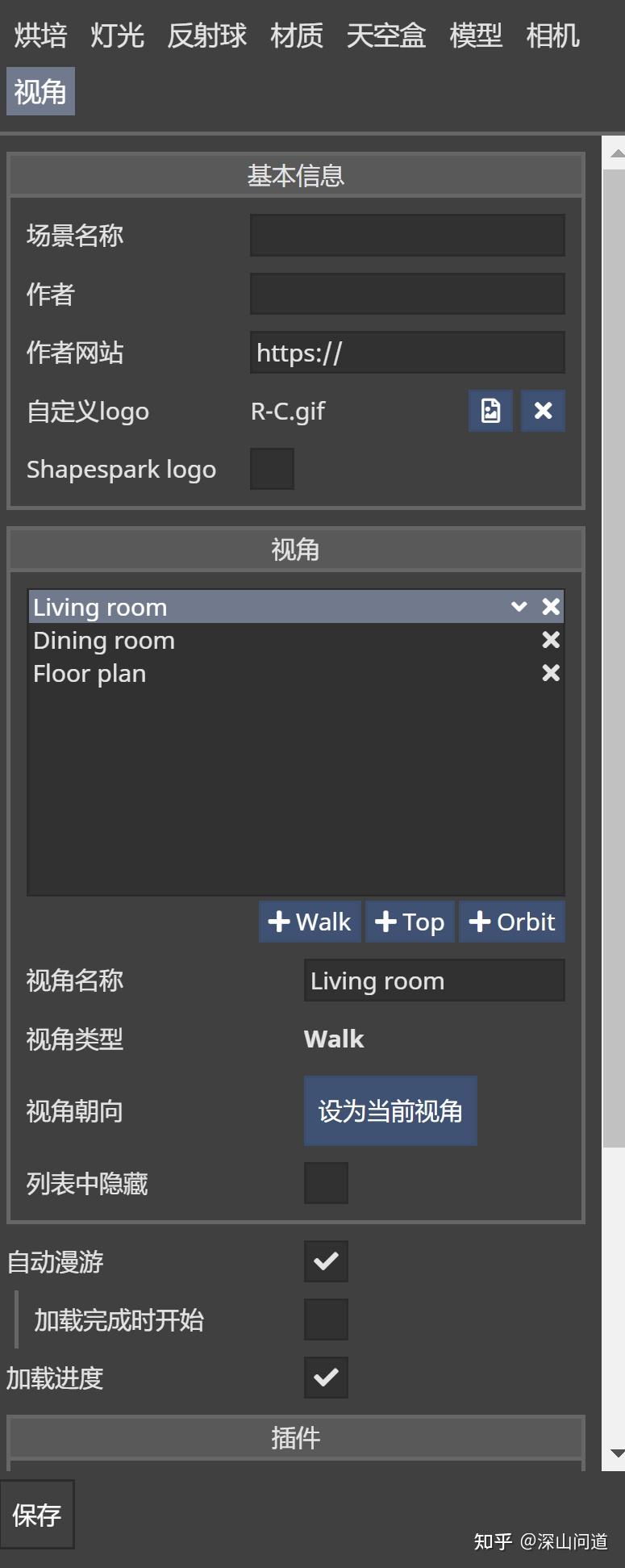Image resolution: width=625 pixels, height=1568 pixels.
Task: Remove the R-C.gif custom logo
Action: coord(542,411)
